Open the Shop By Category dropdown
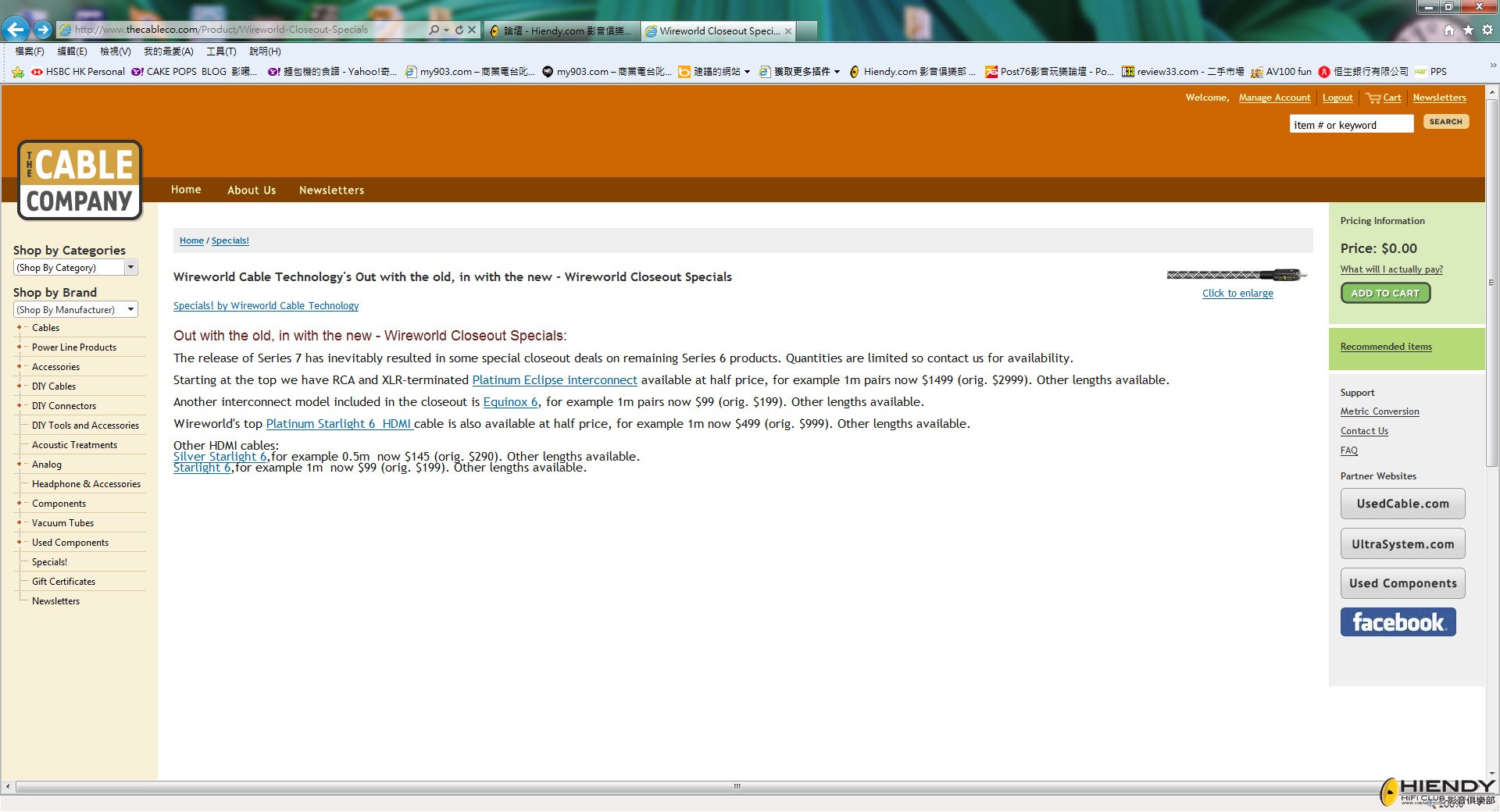 pos(76,268)
